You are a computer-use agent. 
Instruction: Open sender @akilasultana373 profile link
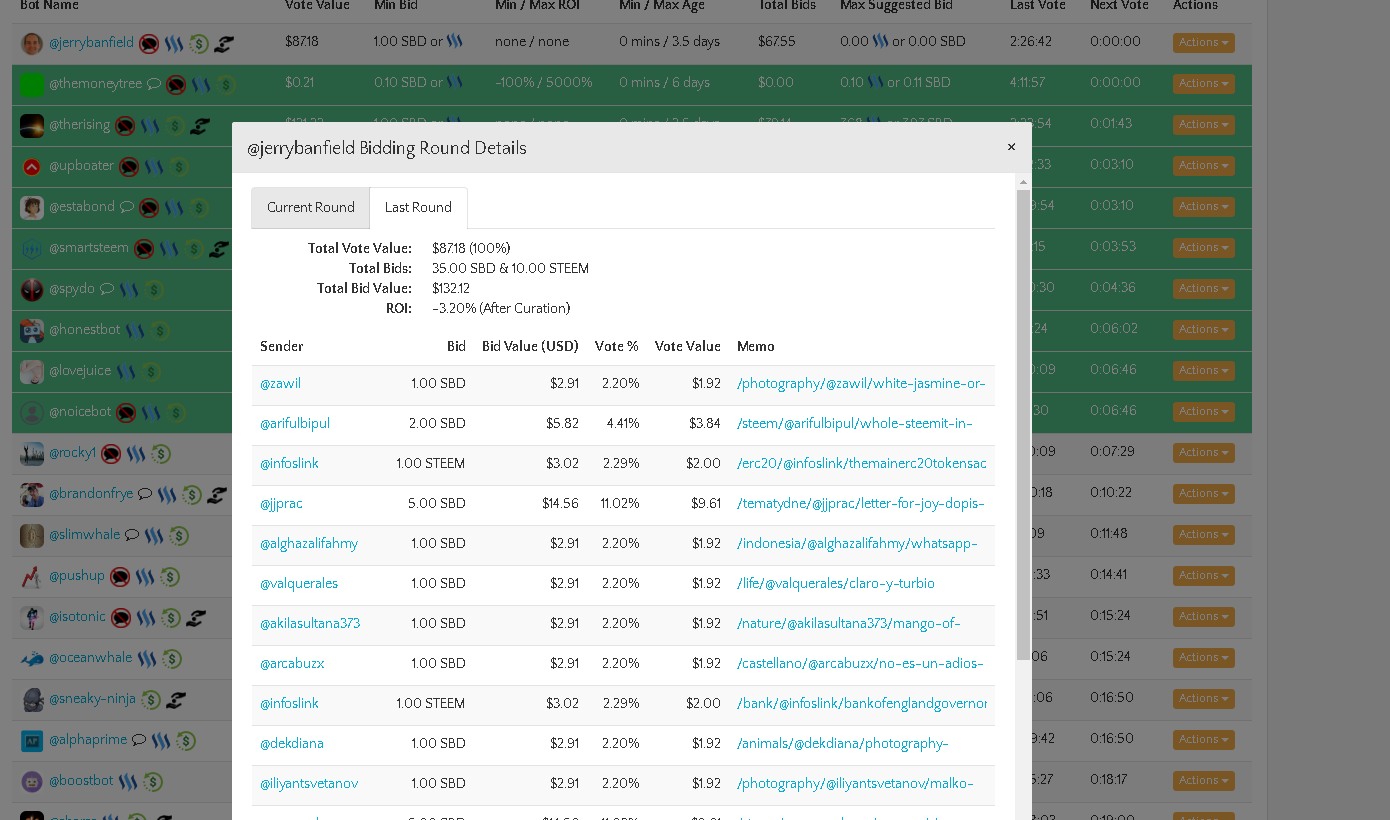click(310, 624)
